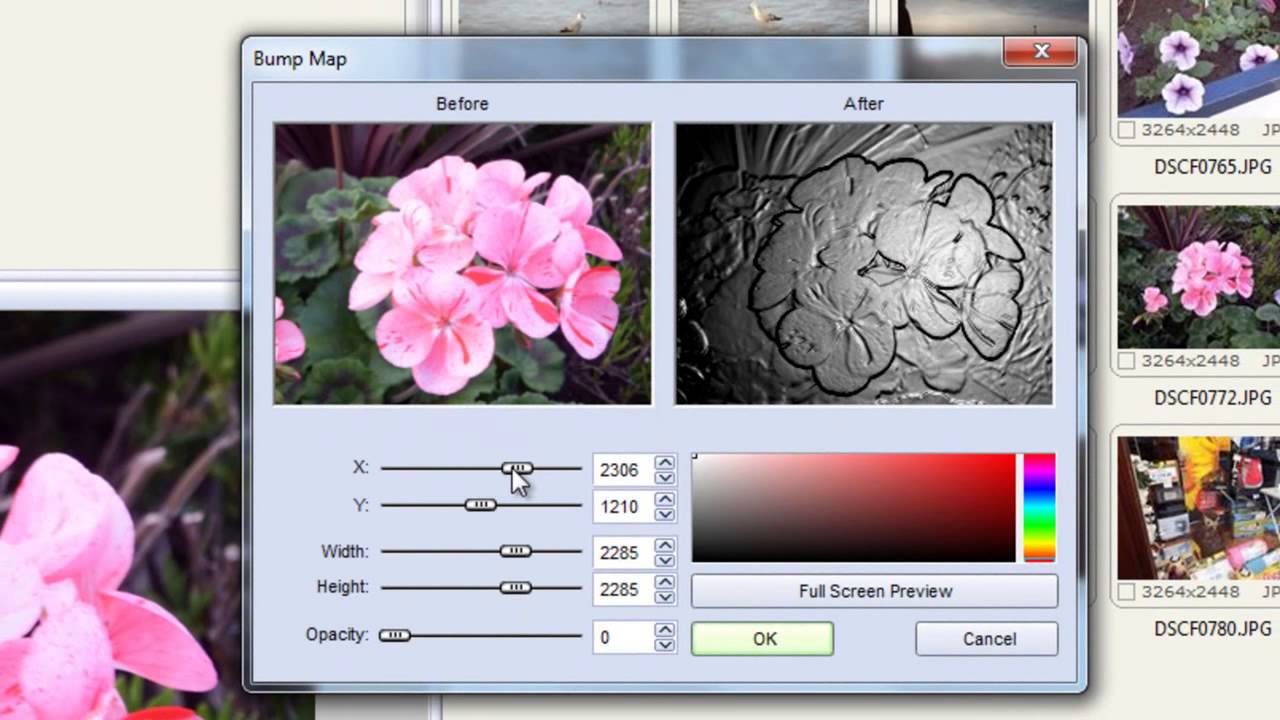Click the Opacity value field
The image size is (1280, 720).
click(x=620, y=638)
